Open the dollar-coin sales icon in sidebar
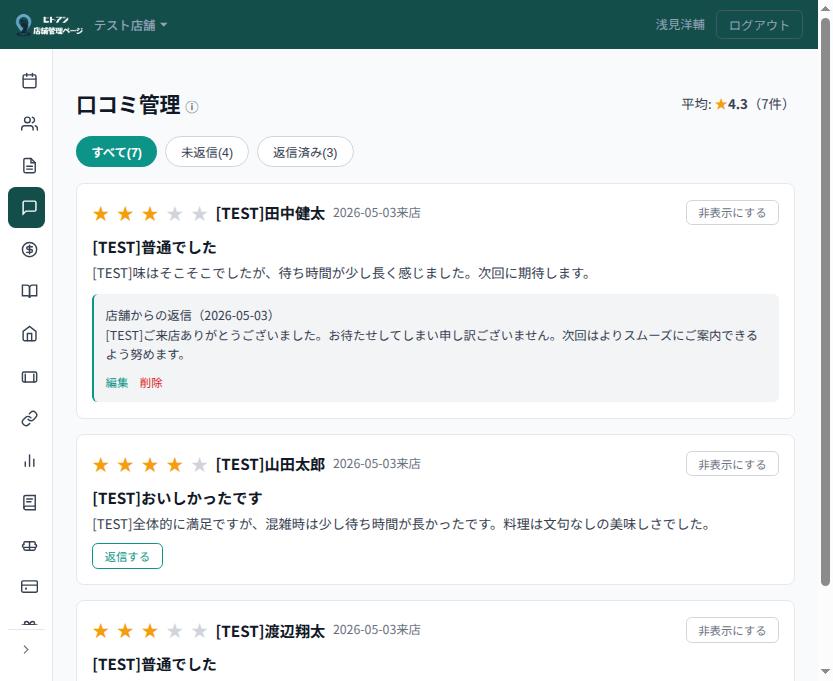This screenshot has height=681, width=833. coord(29,249)
